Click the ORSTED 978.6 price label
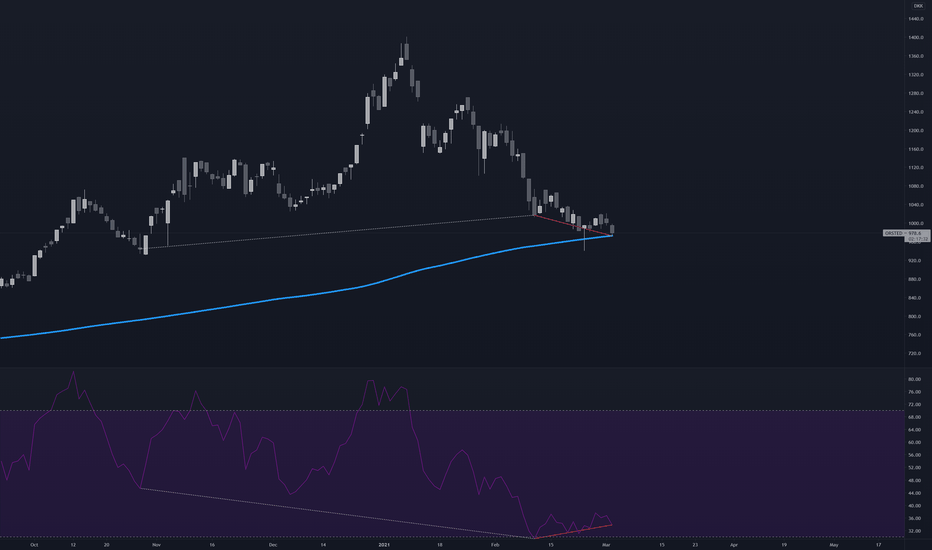Viewport: 932px width, 550px height. 906,233
